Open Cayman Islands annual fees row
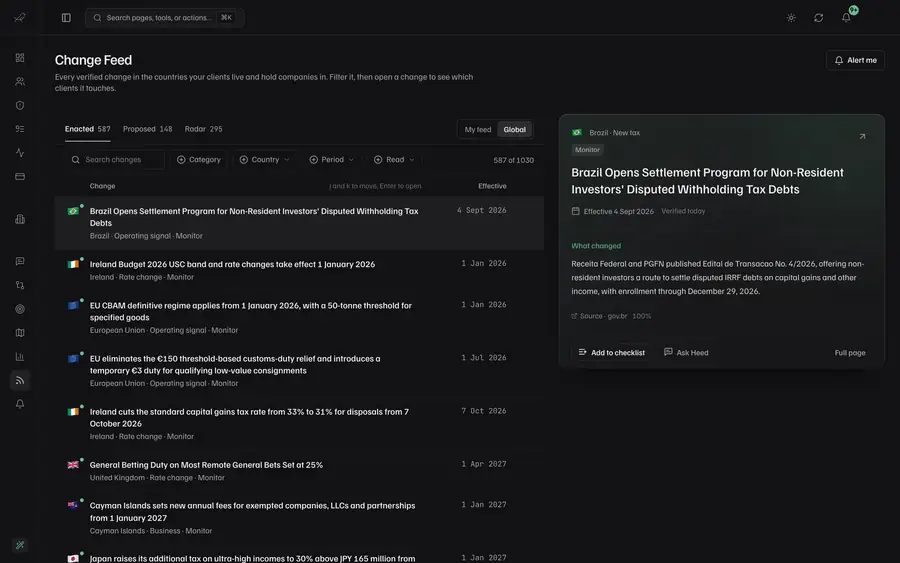The width and height of the screenshot is (900, 563). 299,518
